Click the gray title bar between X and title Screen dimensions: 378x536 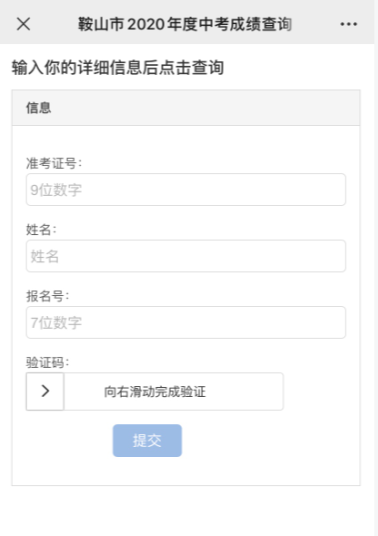click(54, 24)
